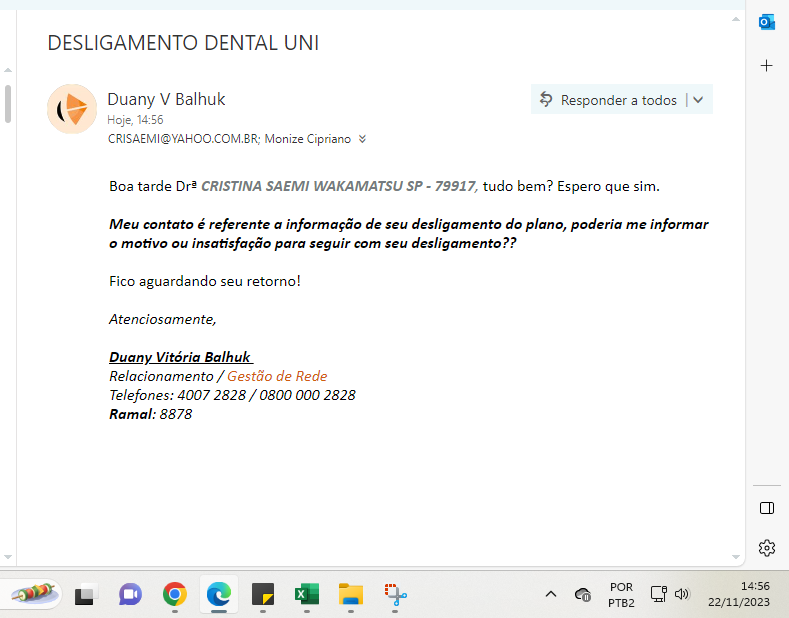Image resolution: width=789 pixels, height=618 pixels.
Task: Click subject DESLIGAMENTO DENTAL UNI
Action: click(x=183, y=43)
